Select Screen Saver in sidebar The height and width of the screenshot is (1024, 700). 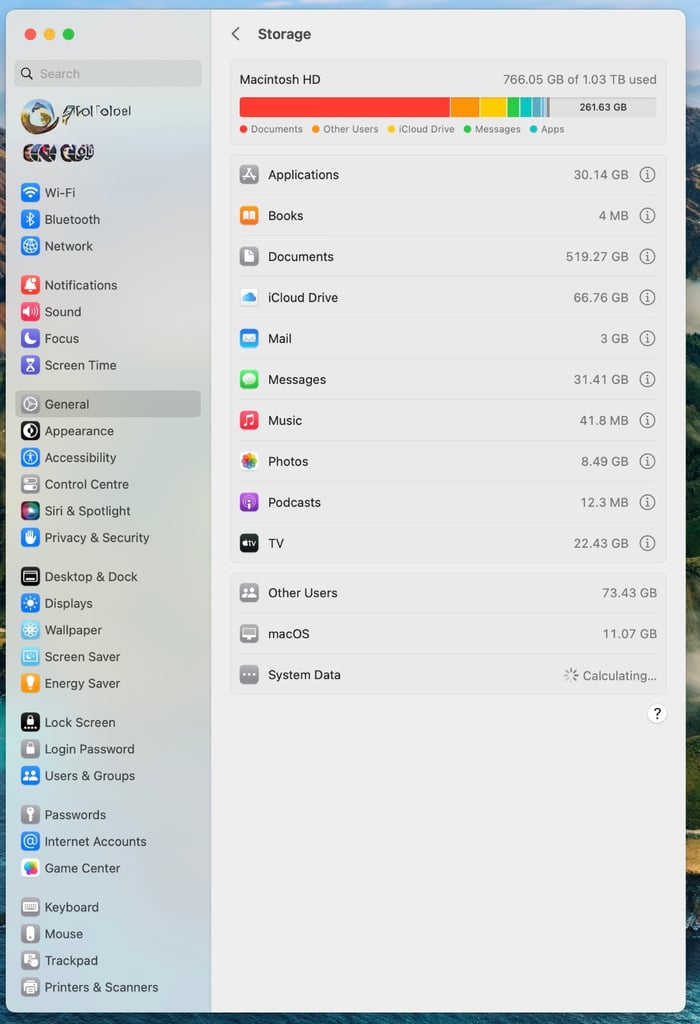click(108, 657)
